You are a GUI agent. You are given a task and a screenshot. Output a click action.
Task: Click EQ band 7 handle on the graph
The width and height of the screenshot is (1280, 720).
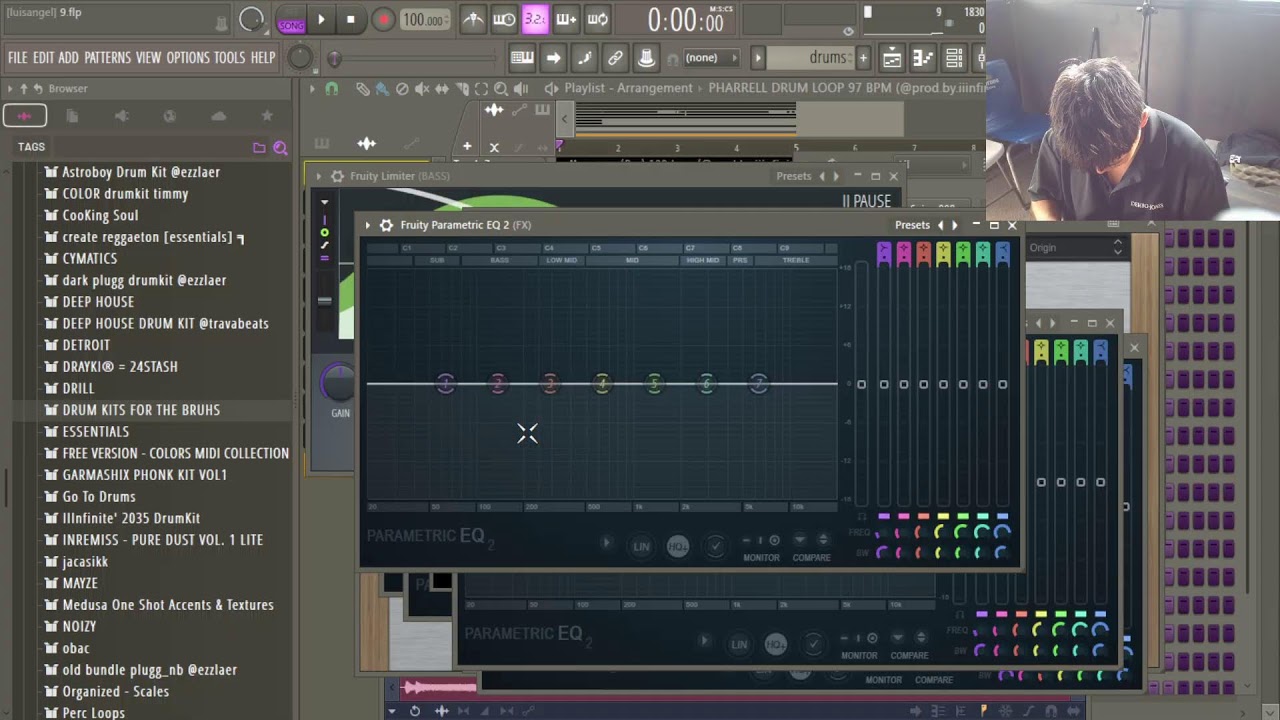pos(758,384)
